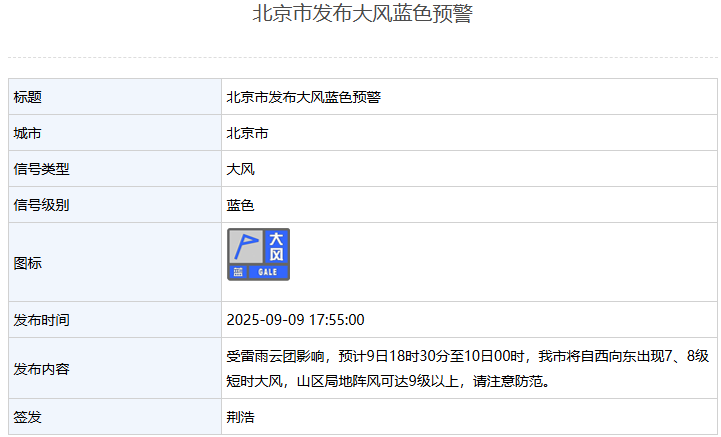Click the 发布时间 label cell
Image resolution: width=721 pixels, height=437 pixels.
click(x=115, y=320)
